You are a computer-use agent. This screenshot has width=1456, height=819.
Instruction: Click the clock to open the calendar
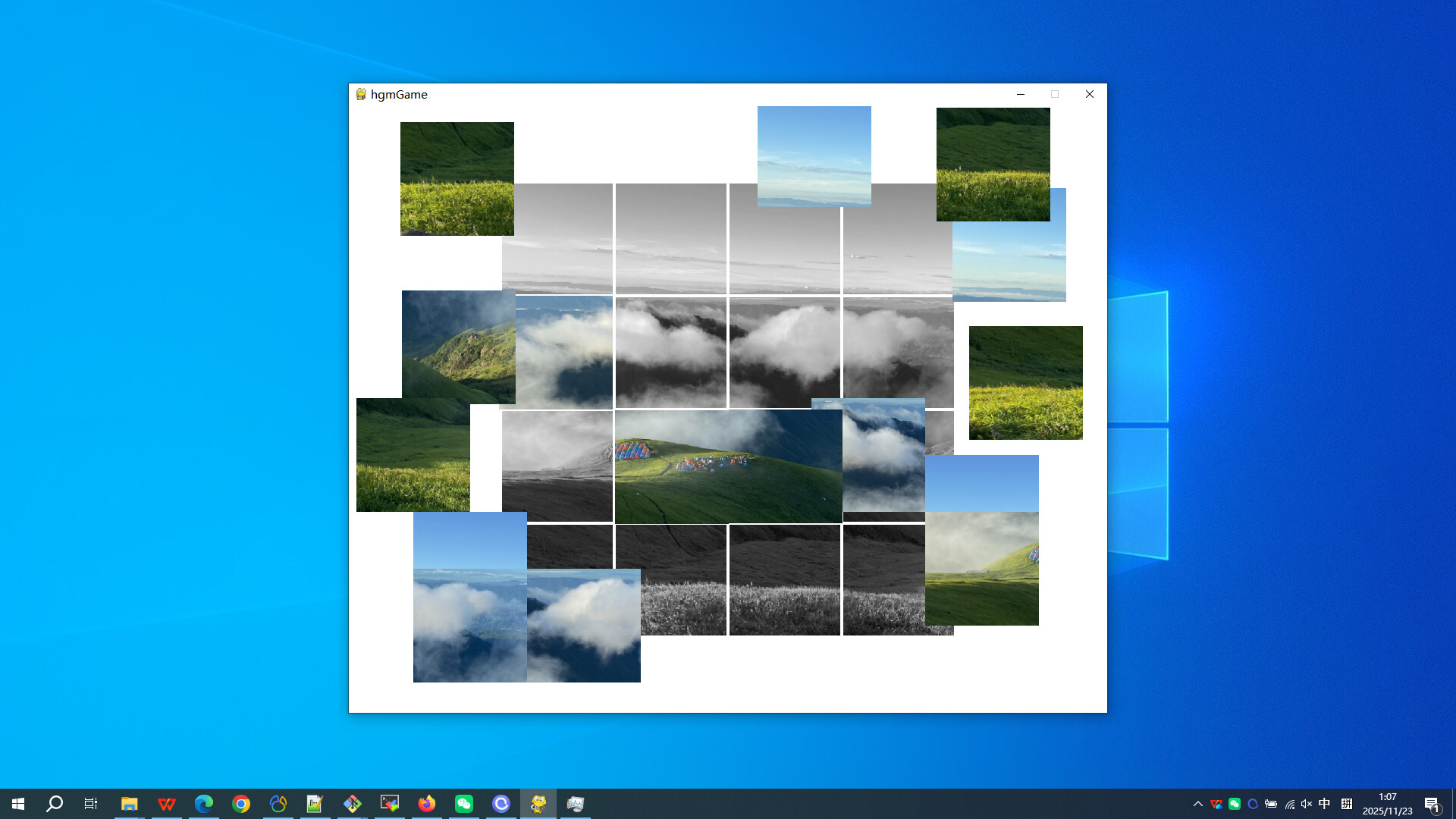(x=1387, y=803)
